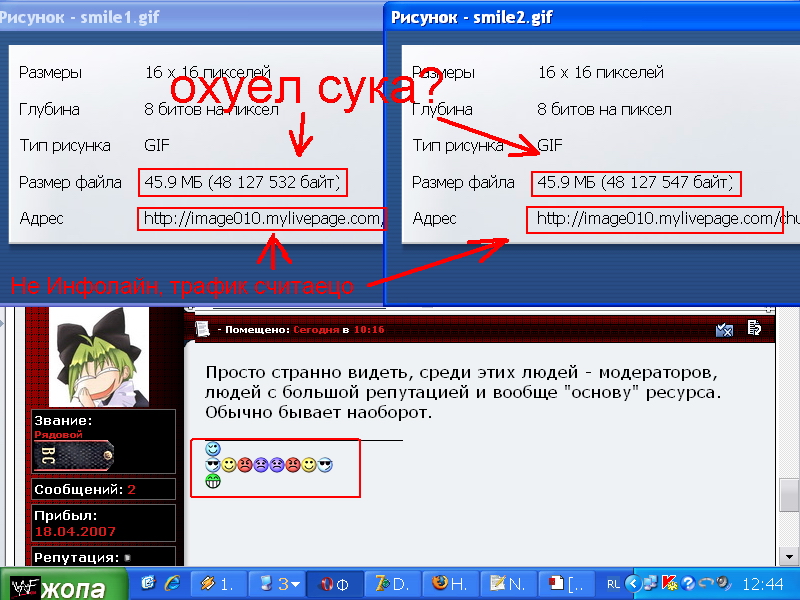Image resolution: width=800 pixels, height=600 pixels.
Task: Switch to the Opera taskbar window
Action: click(x=334, y=583)
